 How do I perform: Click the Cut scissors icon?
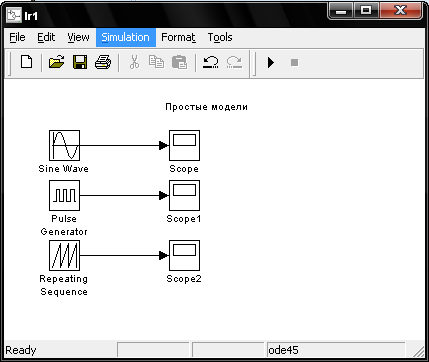pos(134,62)
